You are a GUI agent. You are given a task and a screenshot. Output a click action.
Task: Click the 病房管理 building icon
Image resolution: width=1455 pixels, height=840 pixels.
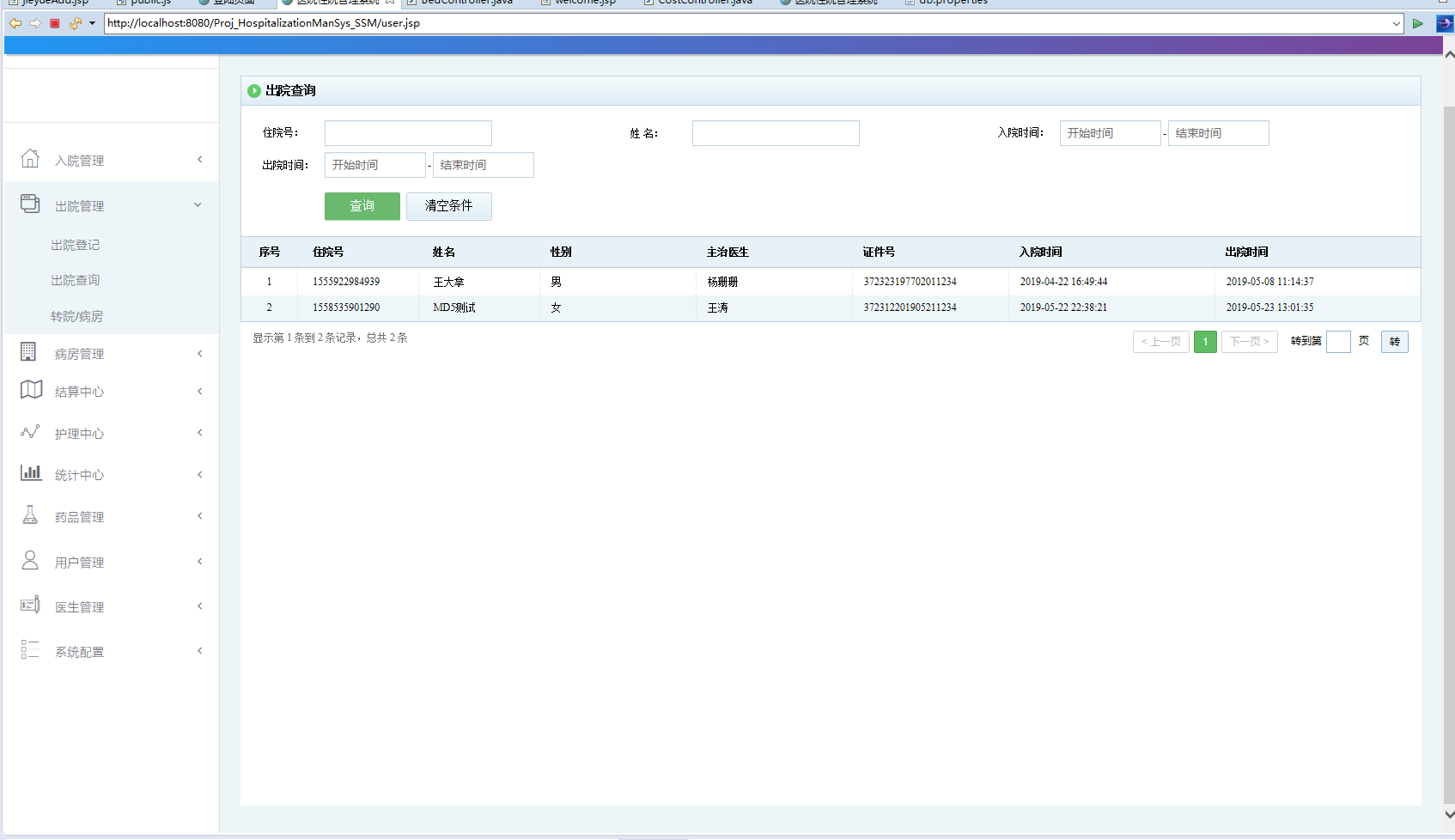pyautogui.click(x=28, y=352)
